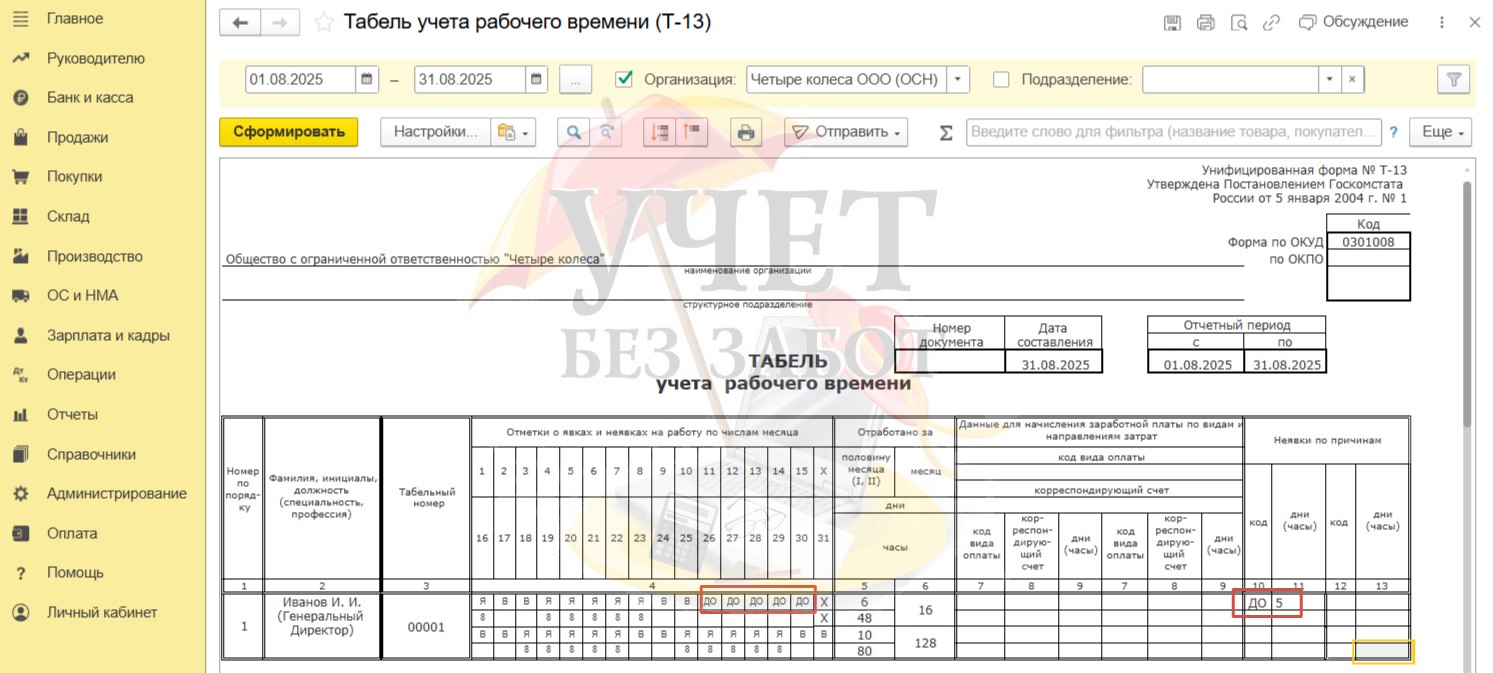Focus the filter word search field
This screenshot has width=1493, height=673.
[1173, 132]
